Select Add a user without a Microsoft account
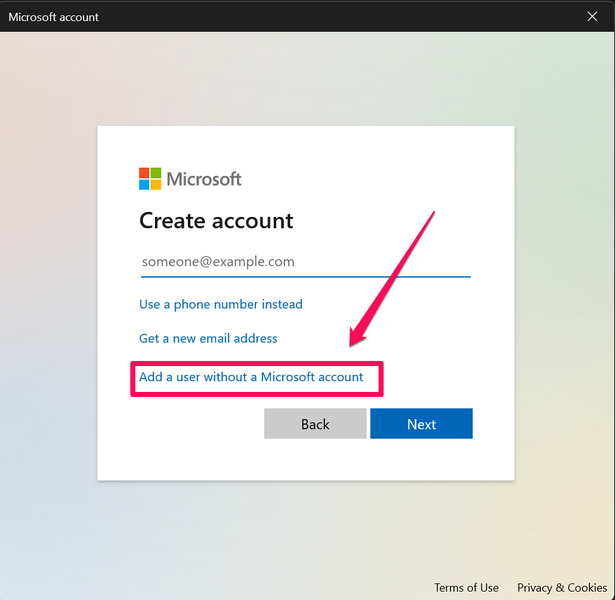Viewport: 615px width, 600px height. (x=251, y=377)
